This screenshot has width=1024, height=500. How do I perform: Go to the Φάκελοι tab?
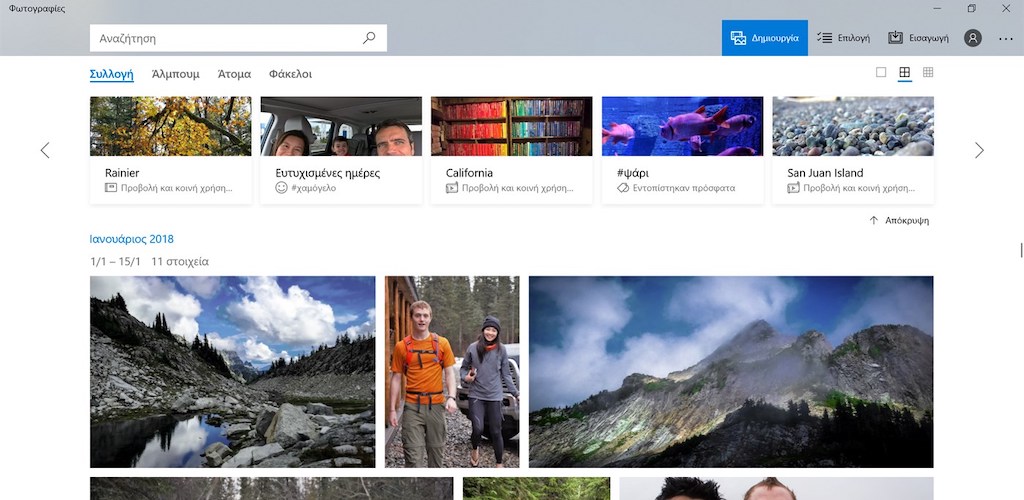[x=290, y=74]
